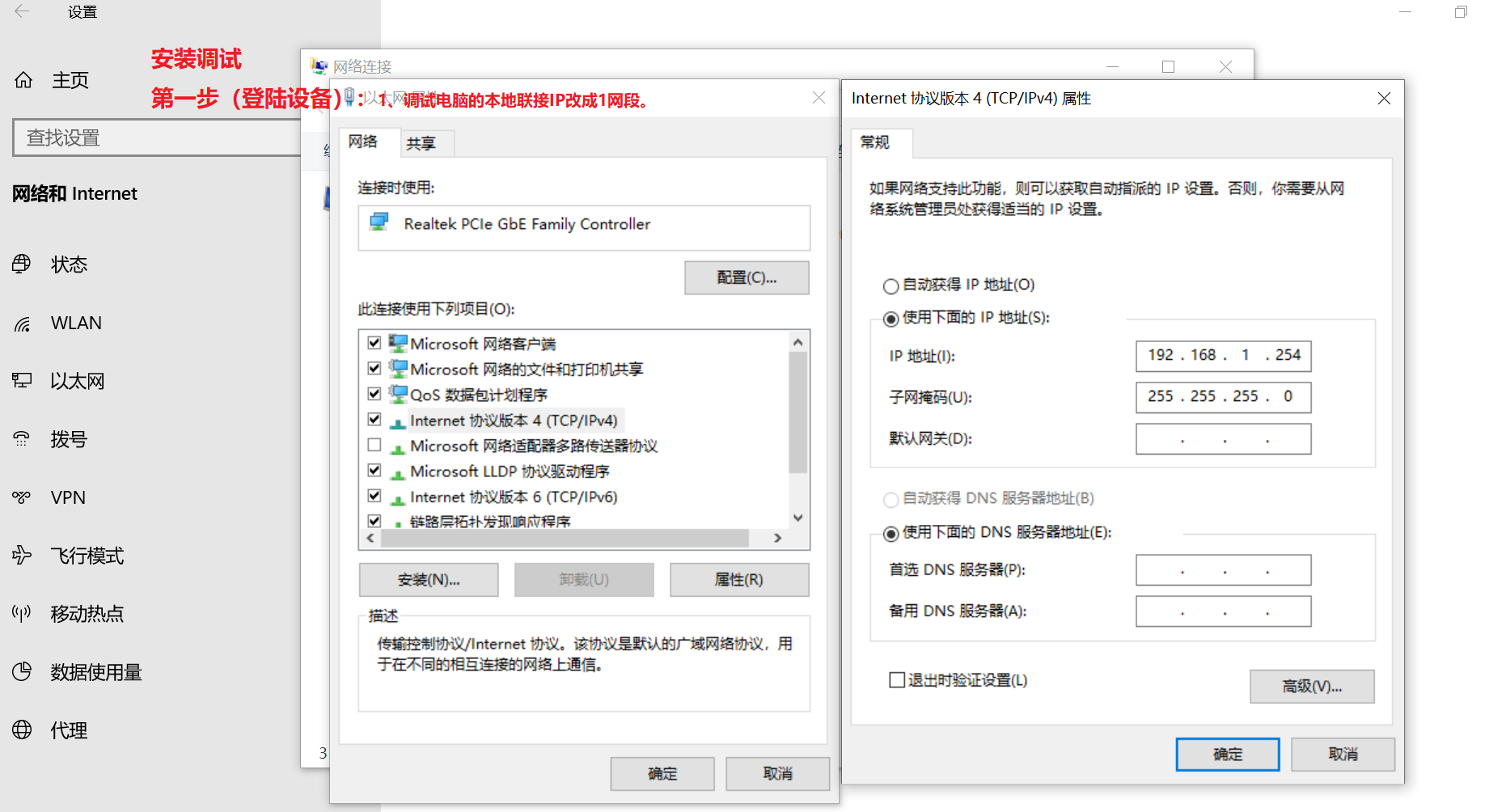Click the 备用 DNS 服务器 field
This screenshot has width=1506, height=812.
click(1224, 611)
